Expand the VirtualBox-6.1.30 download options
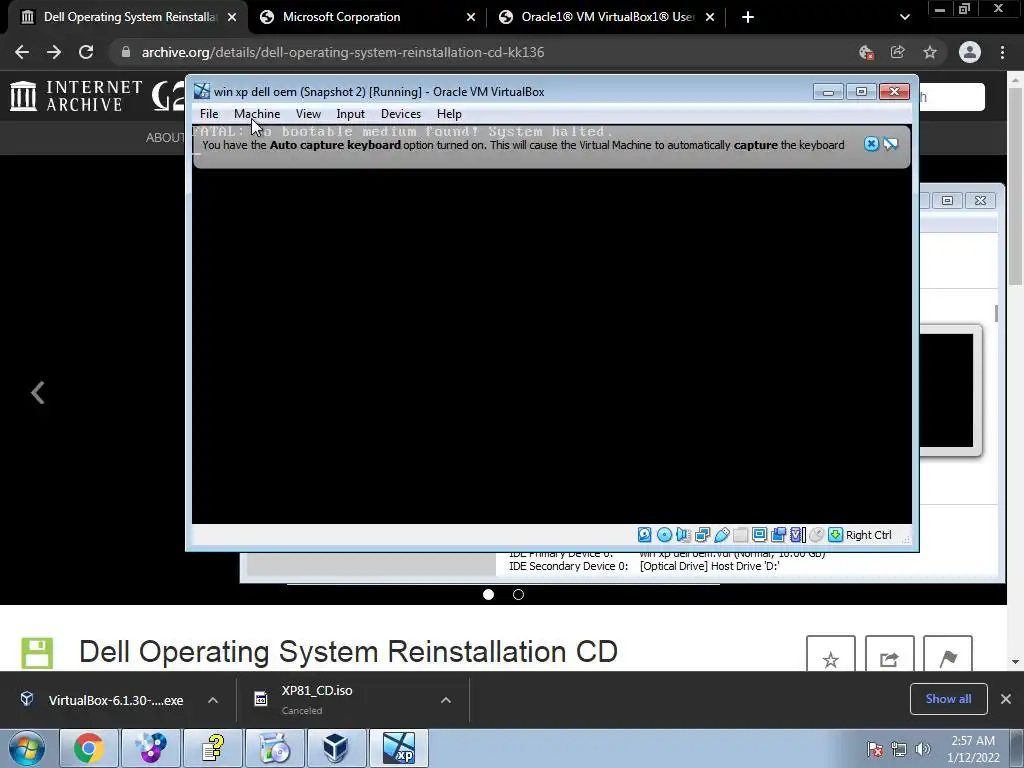 click(x=213, y=700)
